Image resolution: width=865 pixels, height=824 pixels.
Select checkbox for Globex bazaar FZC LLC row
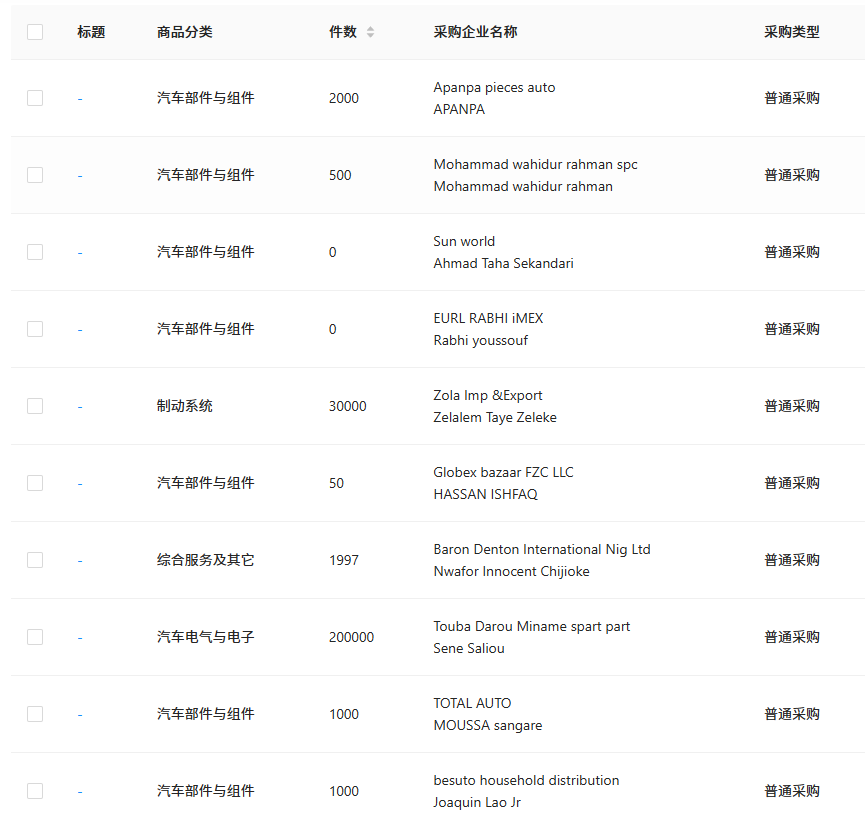point(35,483)
